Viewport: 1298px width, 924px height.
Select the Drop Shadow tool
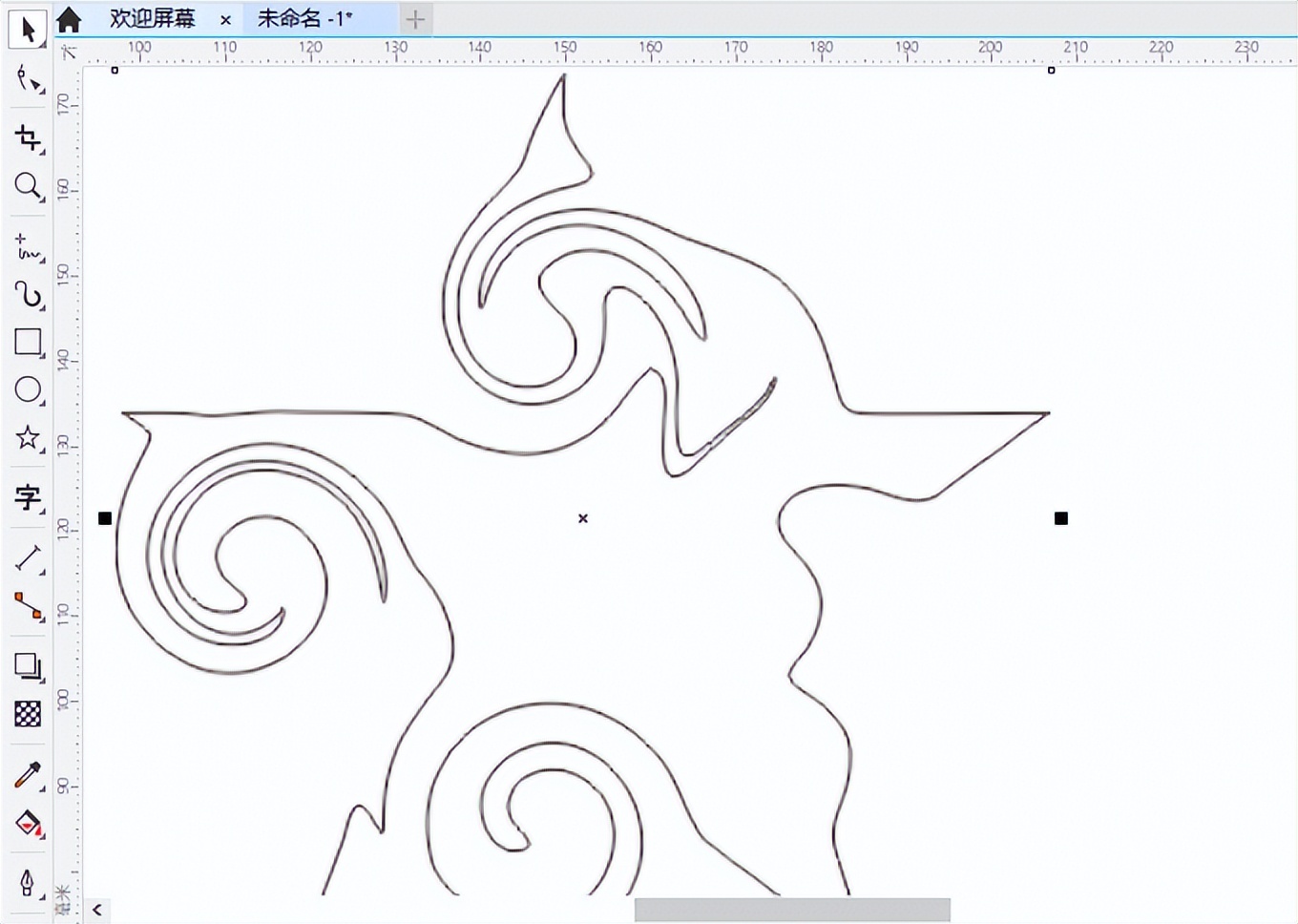click(x=28, y=665)
